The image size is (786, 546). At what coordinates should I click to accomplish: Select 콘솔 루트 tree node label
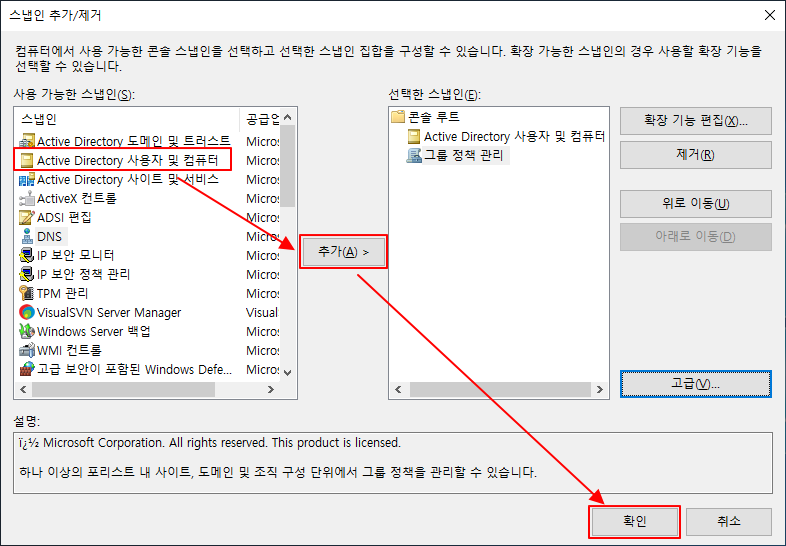click(434, 117)
